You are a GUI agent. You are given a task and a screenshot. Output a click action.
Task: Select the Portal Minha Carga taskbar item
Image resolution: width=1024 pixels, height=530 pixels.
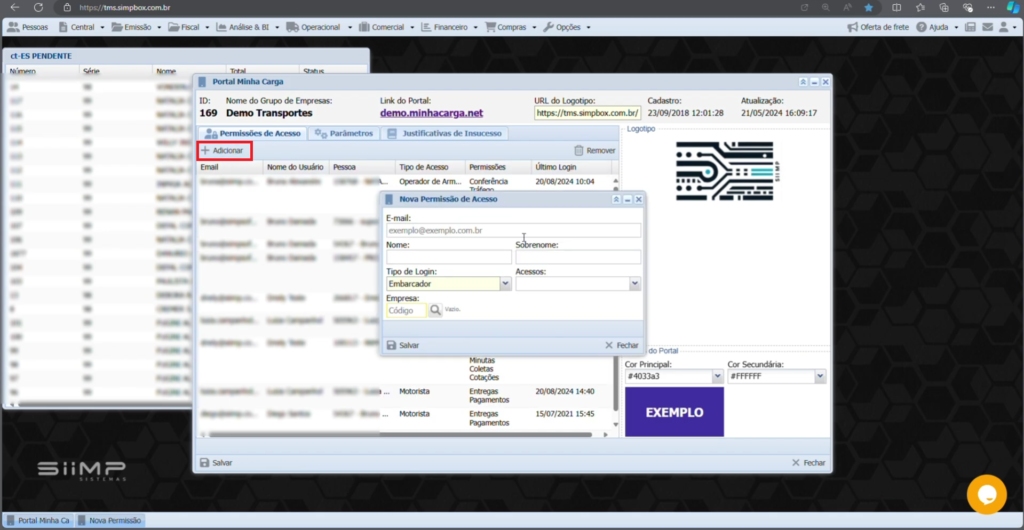(x=38, y=520)
